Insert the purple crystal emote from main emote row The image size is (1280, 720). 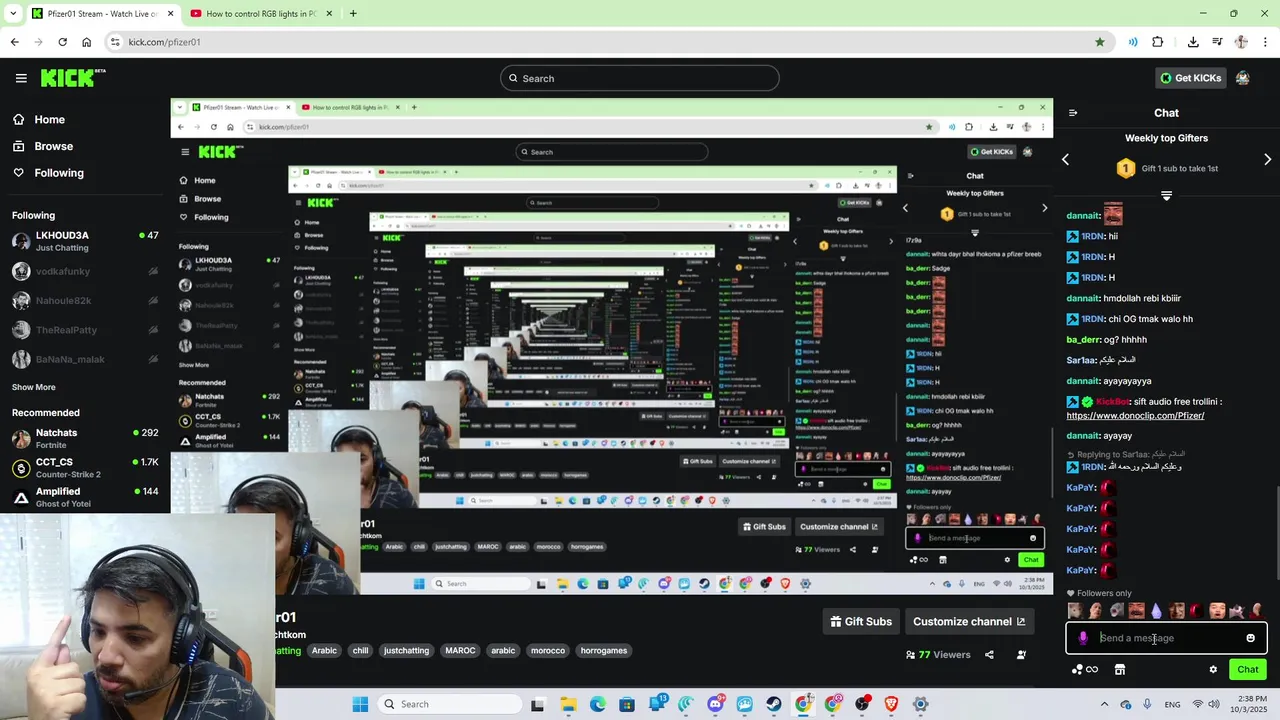point(1157,610)
